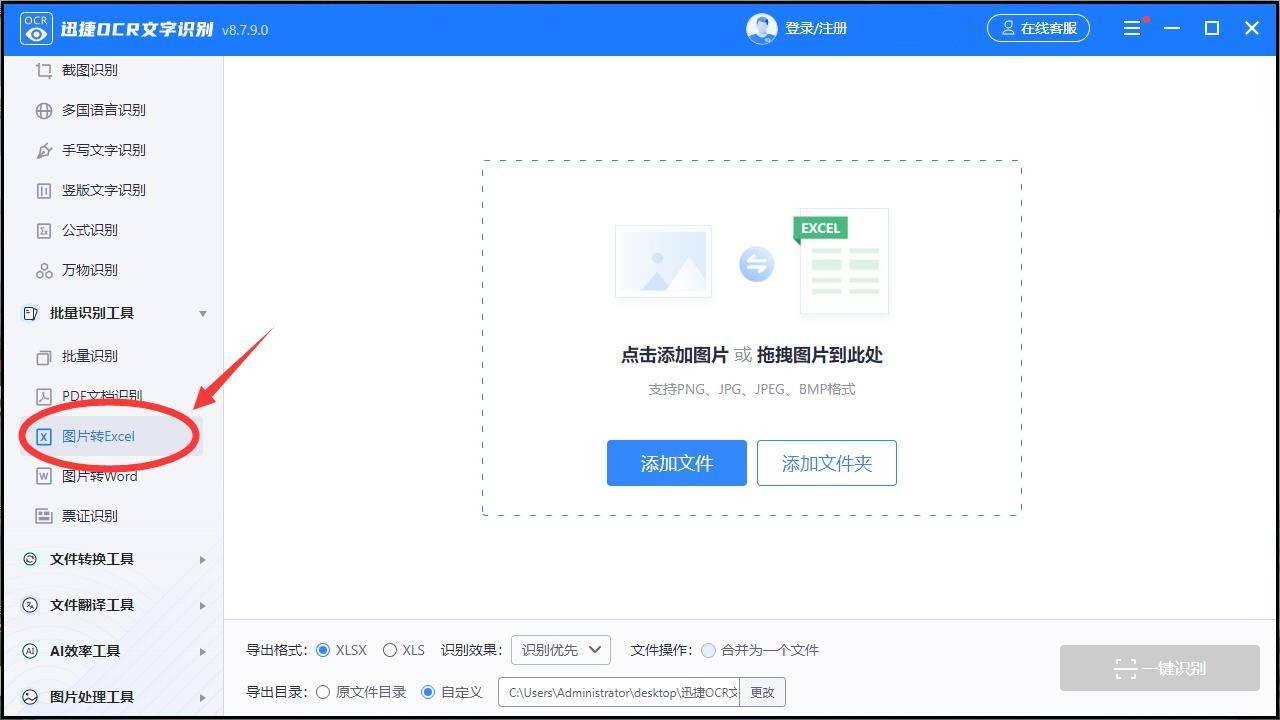Click 支持PNG、JPG、JPEG、BMP格式 text
The image size is (1280, 720).
tap(752, 389)
